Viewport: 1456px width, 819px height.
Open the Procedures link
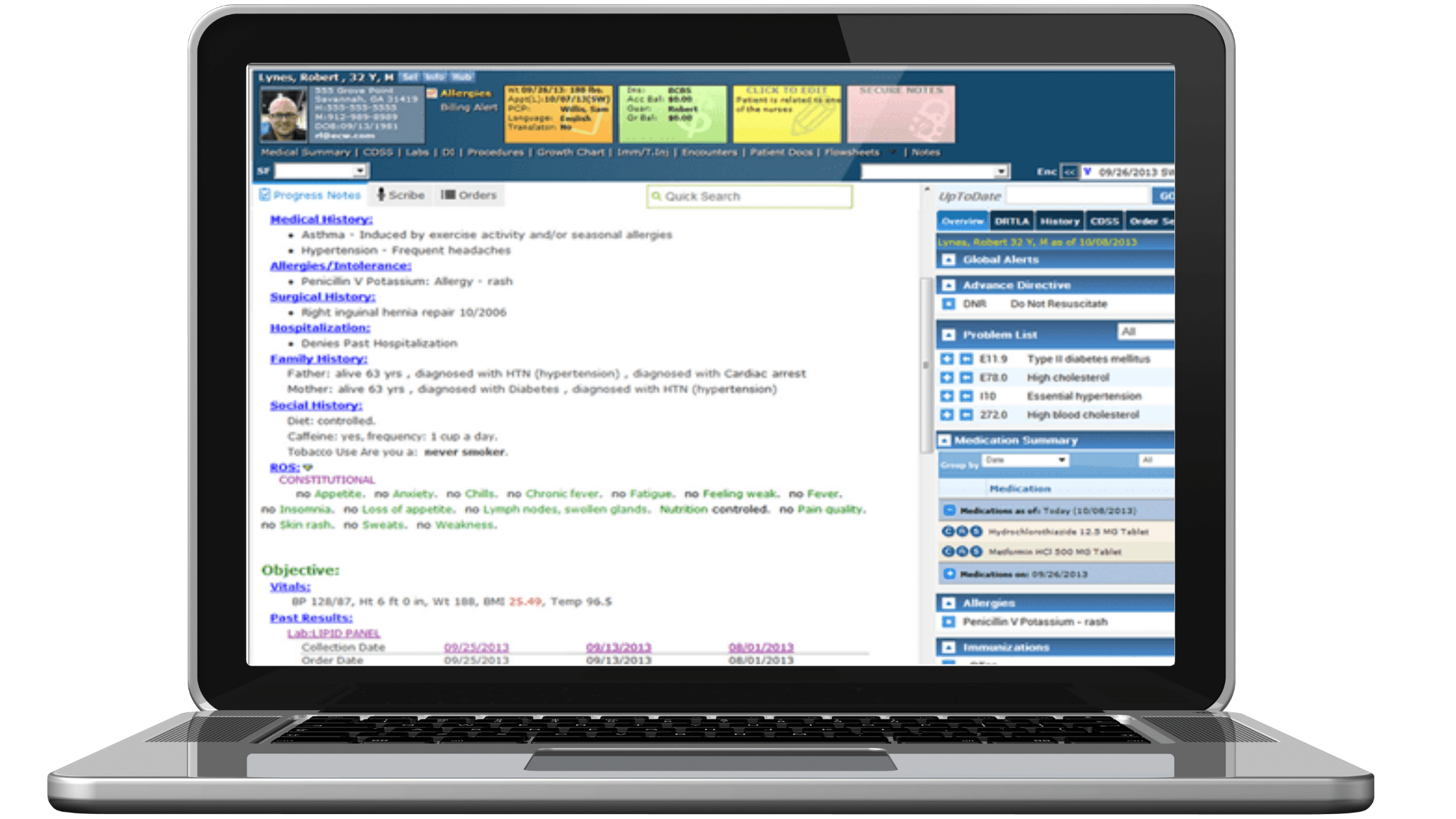click(496, 152)
